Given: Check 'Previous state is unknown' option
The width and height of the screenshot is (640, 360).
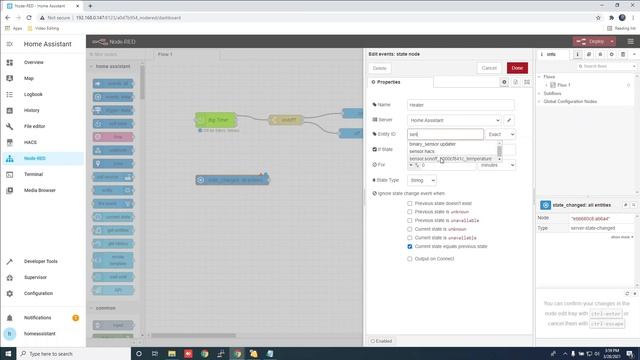Looking at the screenshot, I should coord(409,212).
